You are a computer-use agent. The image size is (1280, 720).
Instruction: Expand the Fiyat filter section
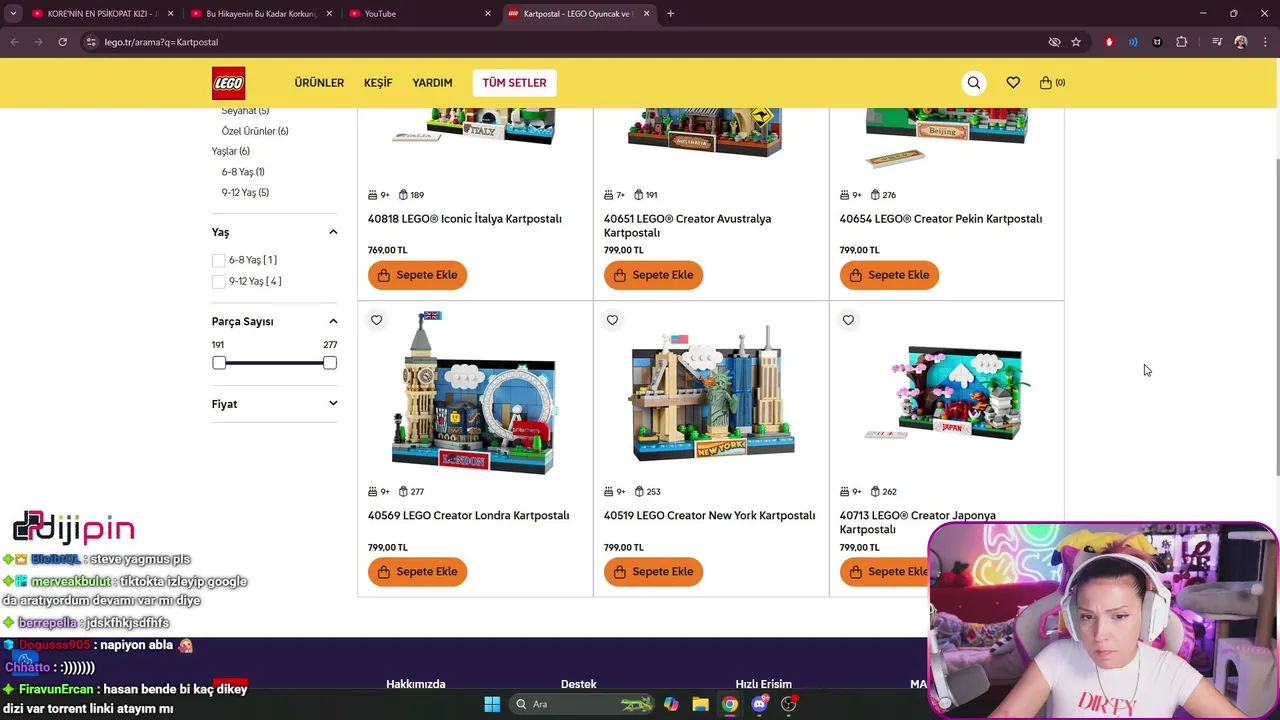(x=333, y=404)
